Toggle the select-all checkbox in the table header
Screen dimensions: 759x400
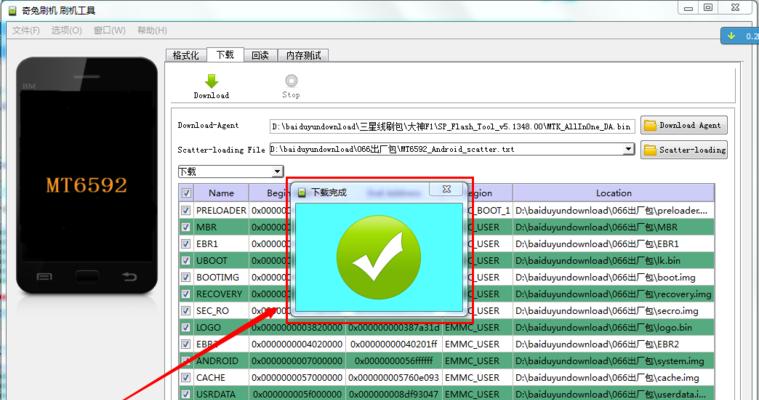(186, 193)
